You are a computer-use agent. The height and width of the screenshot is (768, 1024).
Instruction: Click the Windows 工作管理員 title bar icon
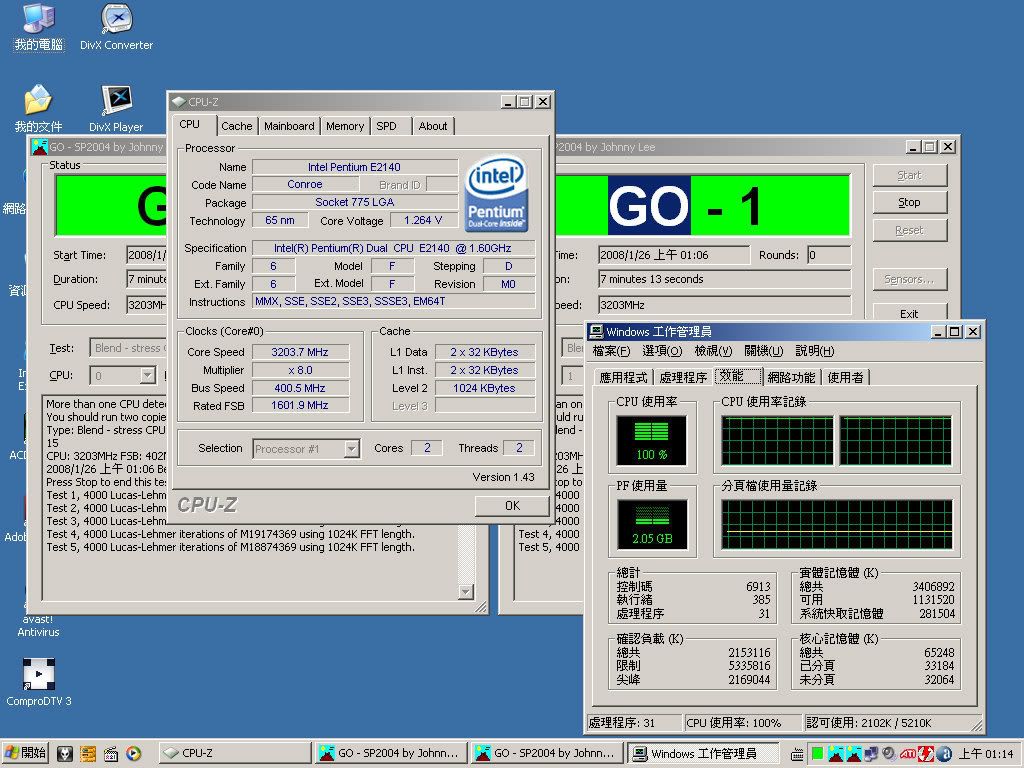[x=596, y=332]
